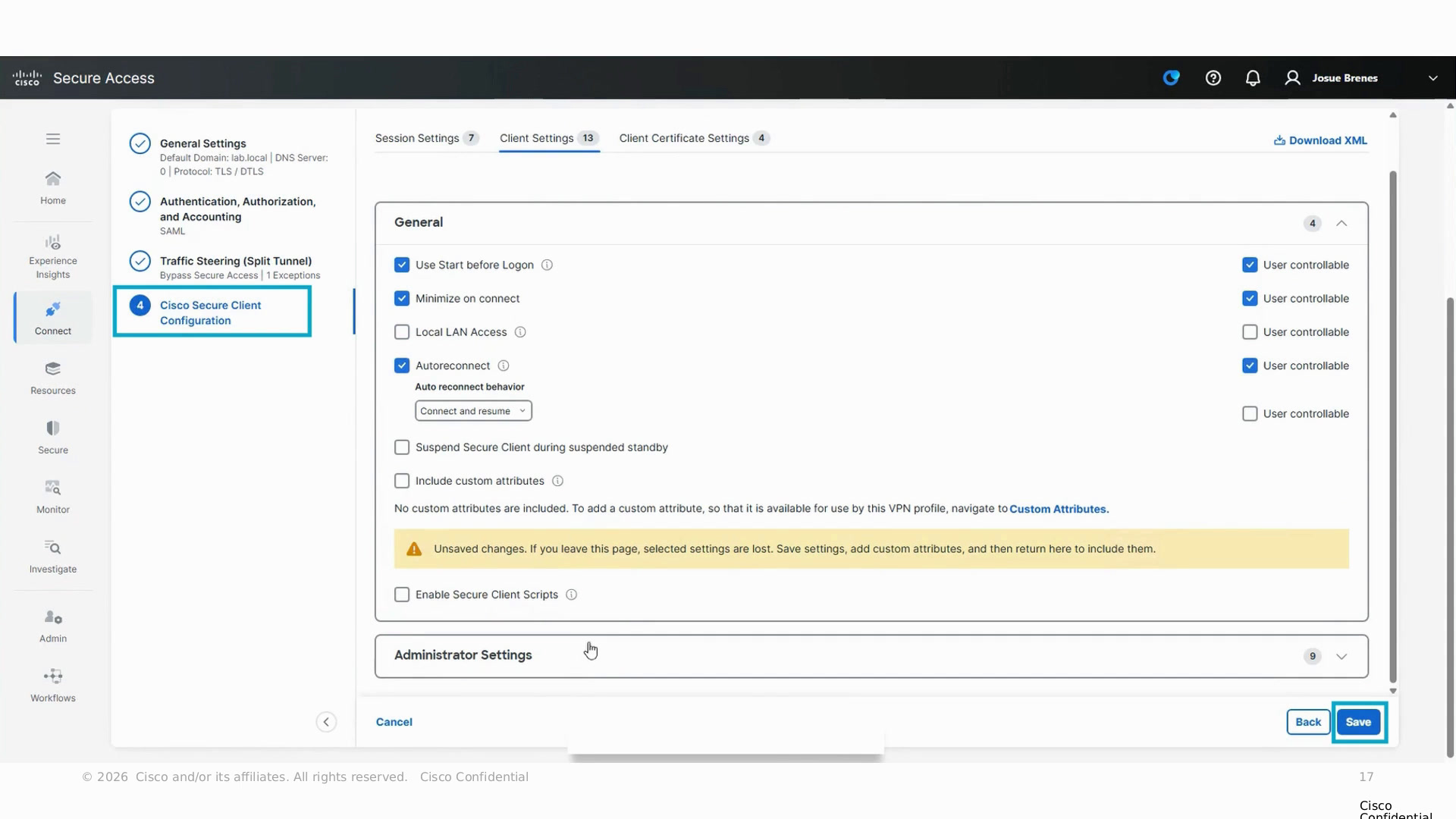Viewport: 1456px width, 819px height.
Task: Open the Admin section
Action: tap(52, 626)
